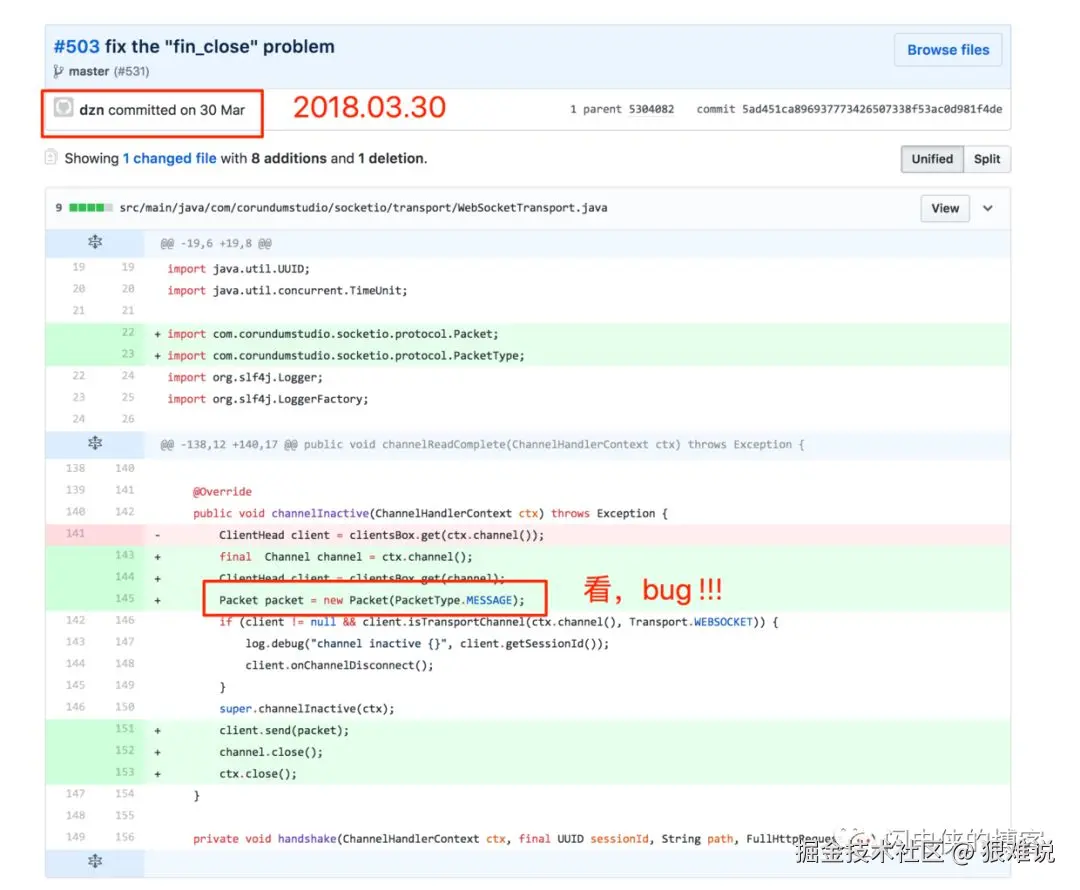The height and width of the screenshot is (890, 1080).
Task: Open WebSocketTransport.java file path link
Action: [363, 207]
